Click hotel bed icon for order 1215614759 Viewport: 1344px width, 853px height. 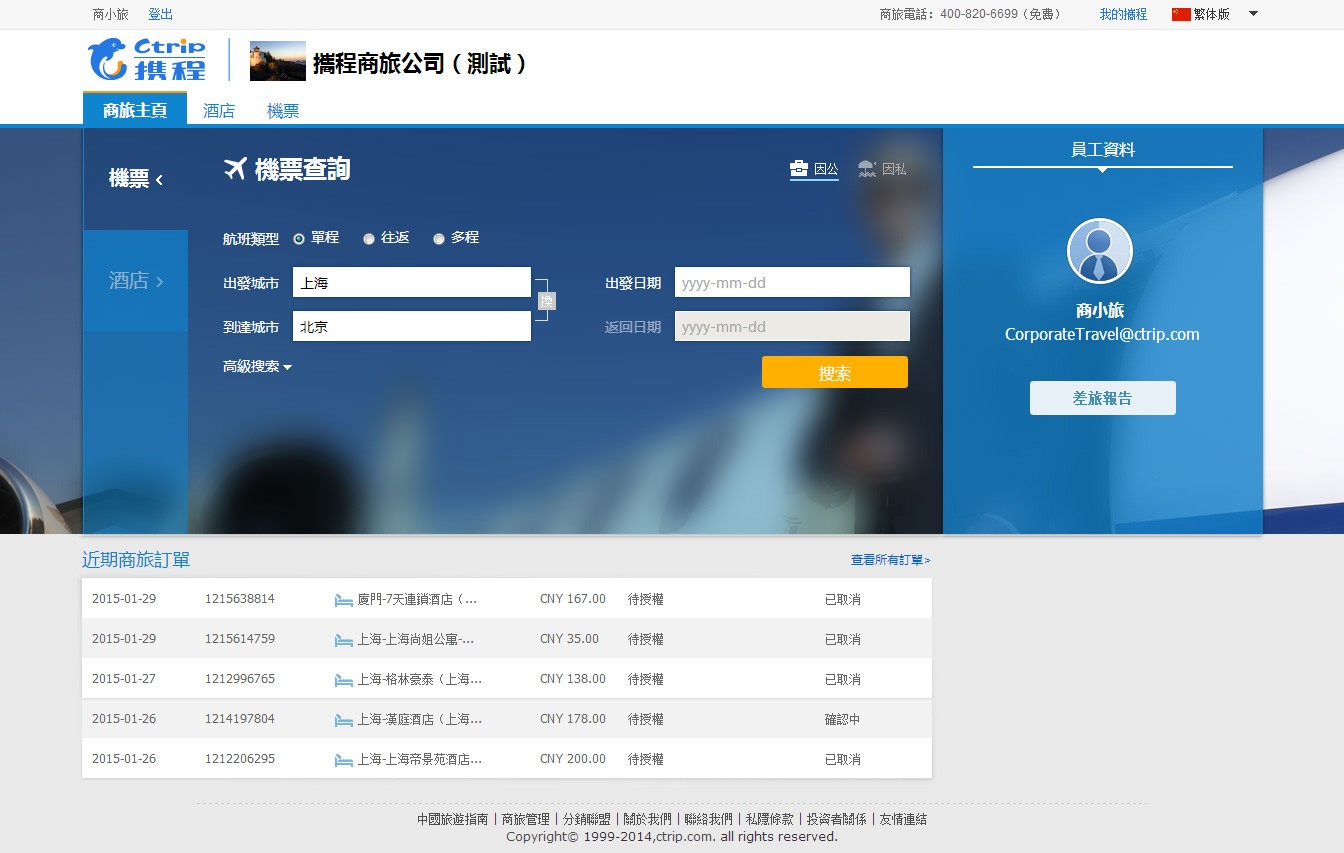tap(344, 640)
